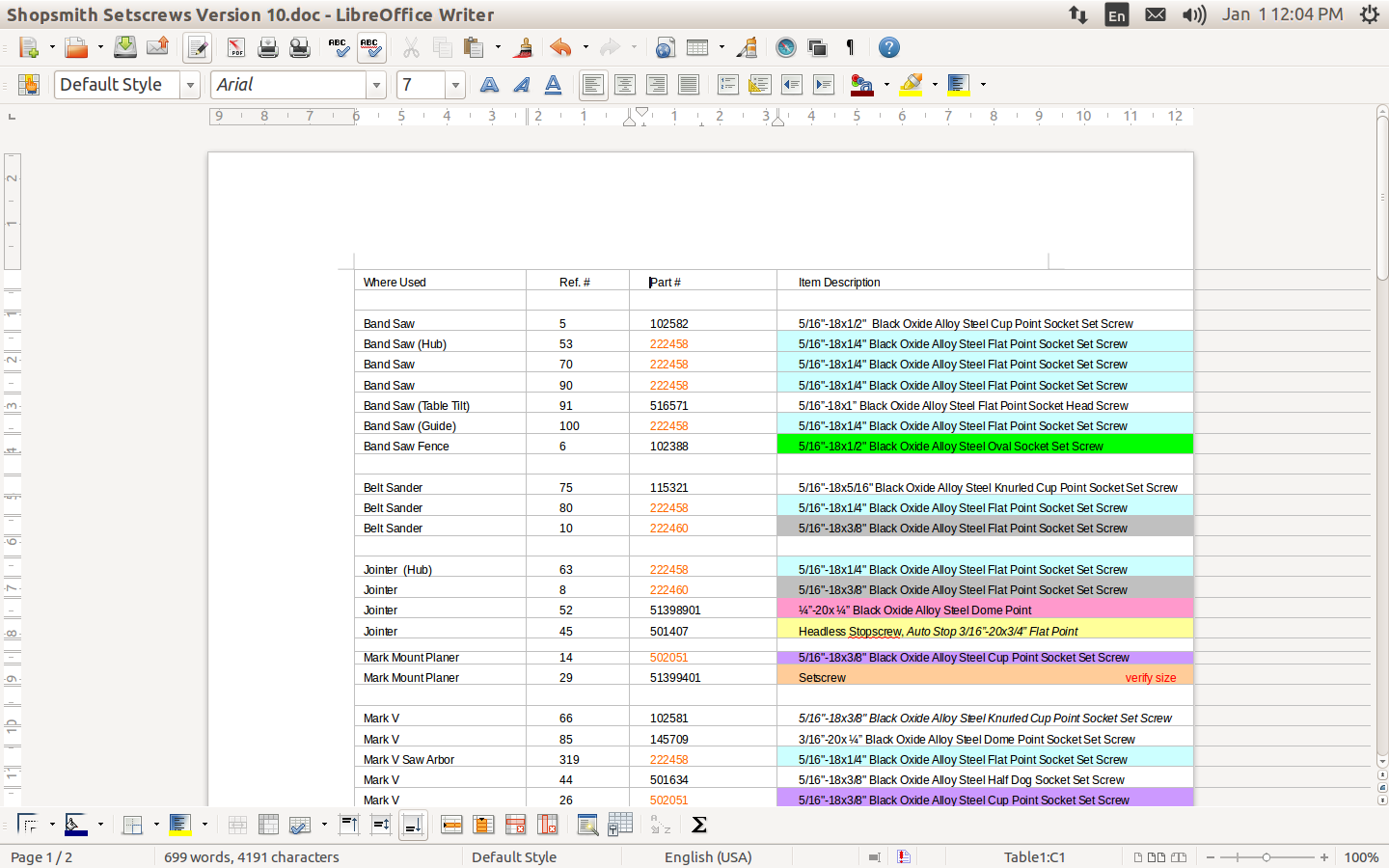
Task: Click the Font Color swatch button
Action: click(861, 85)
